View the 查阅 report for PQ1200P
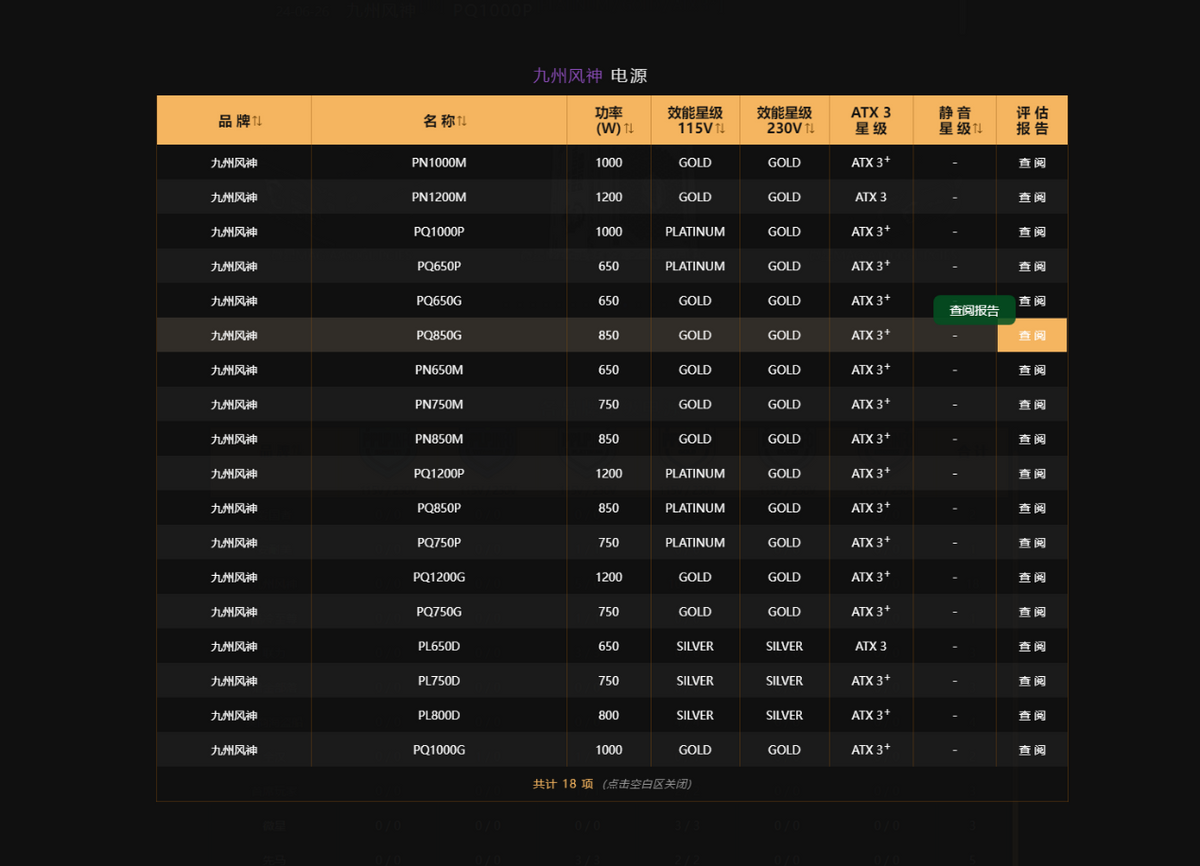This screenshot has height=866, width=1200. pyautogui.click(x=1032, y=473)
